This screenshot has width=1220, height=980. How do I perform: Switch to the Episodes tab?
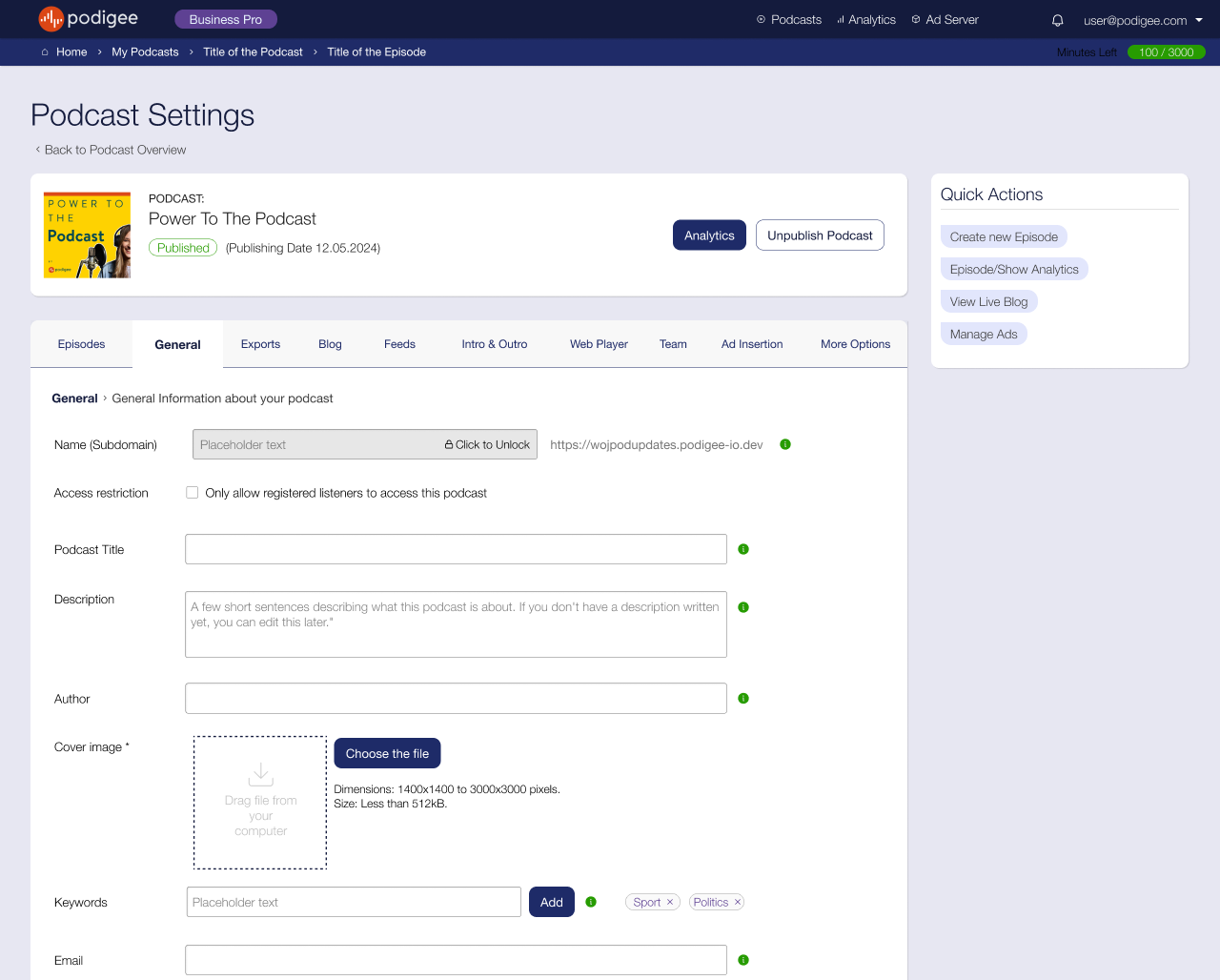coord(81,344)
